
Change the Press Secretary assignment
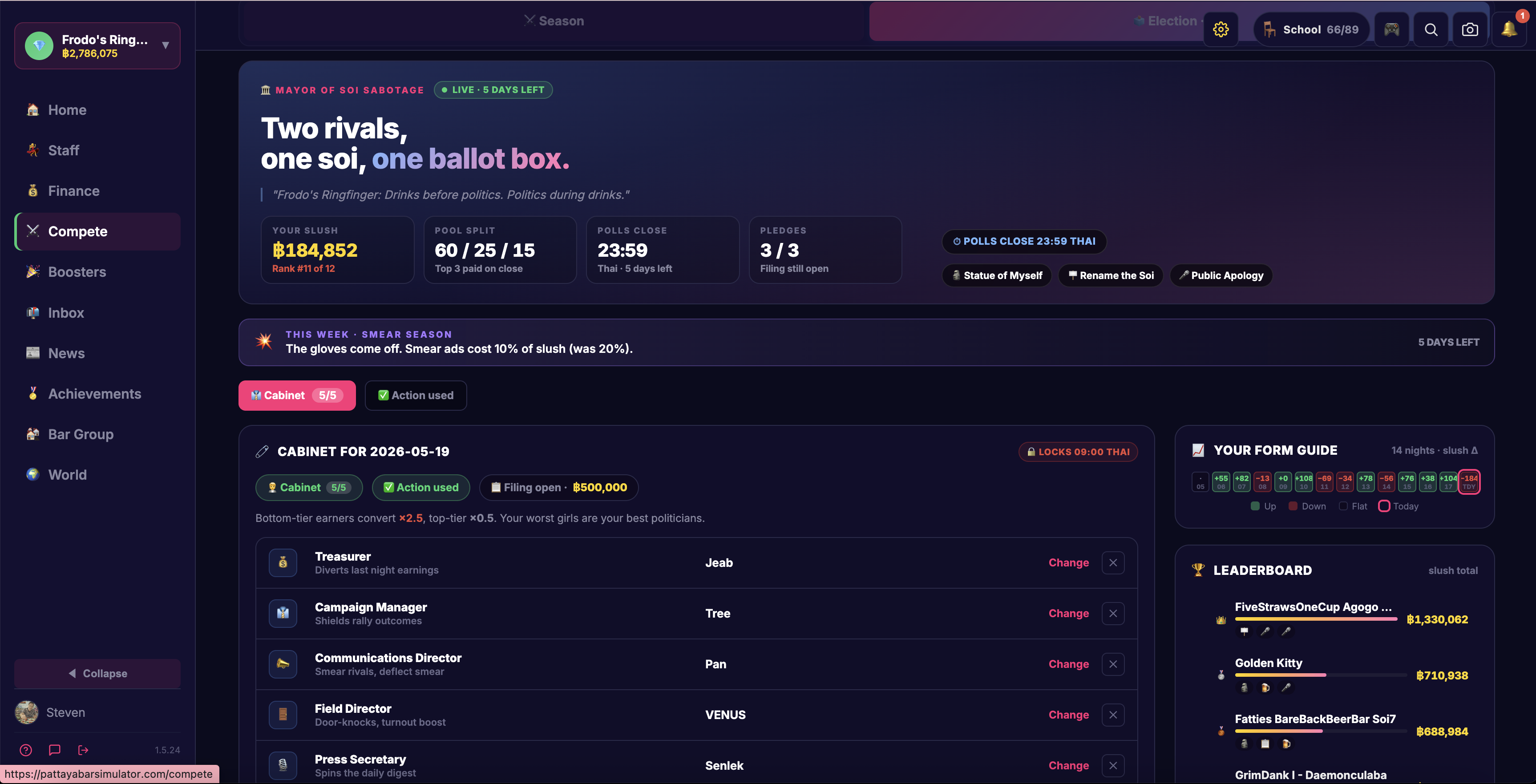coord(1068,765)
